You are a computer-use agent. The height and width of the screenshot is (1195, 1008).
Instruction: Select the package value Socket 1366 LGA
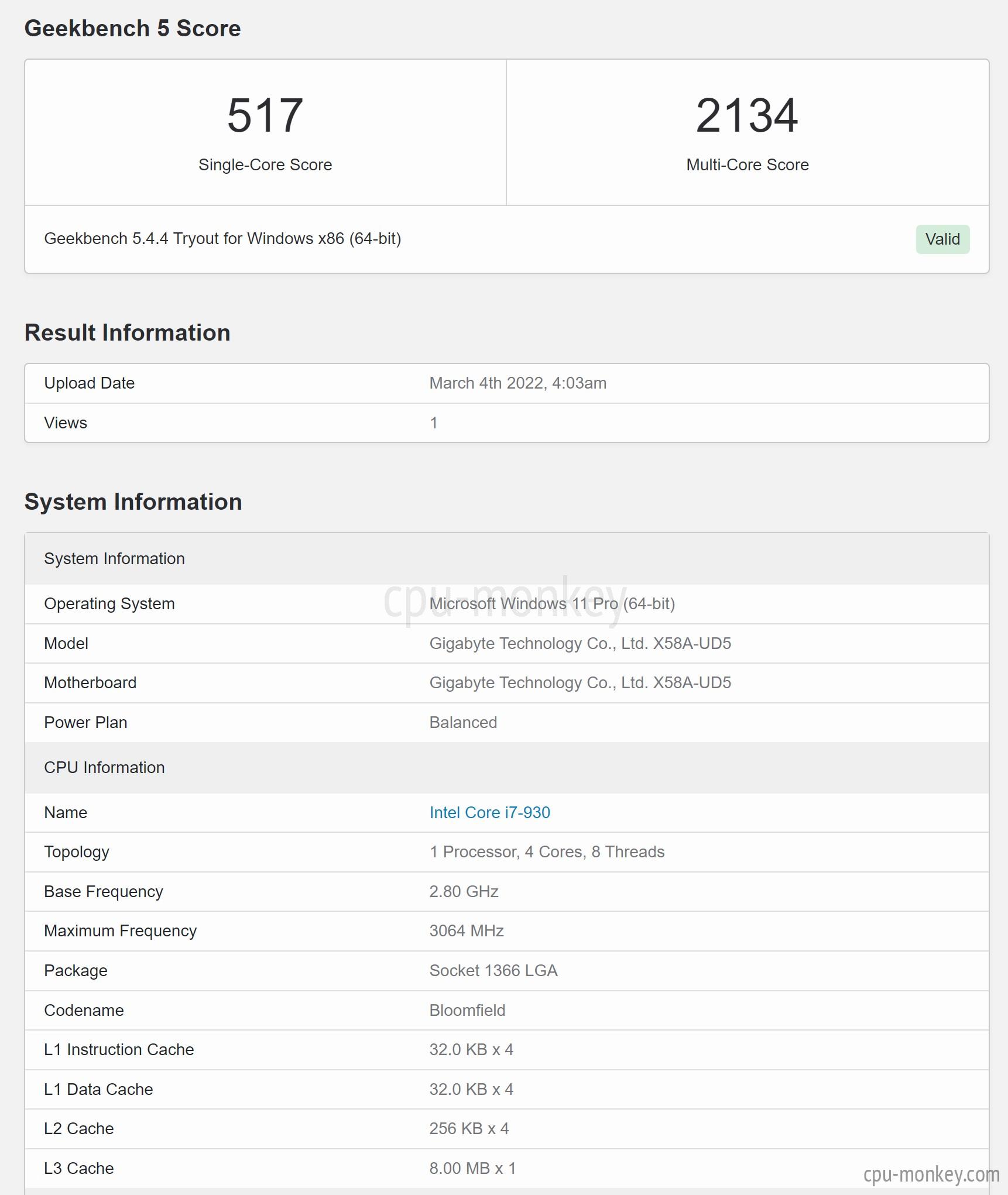tap(493, 970)
